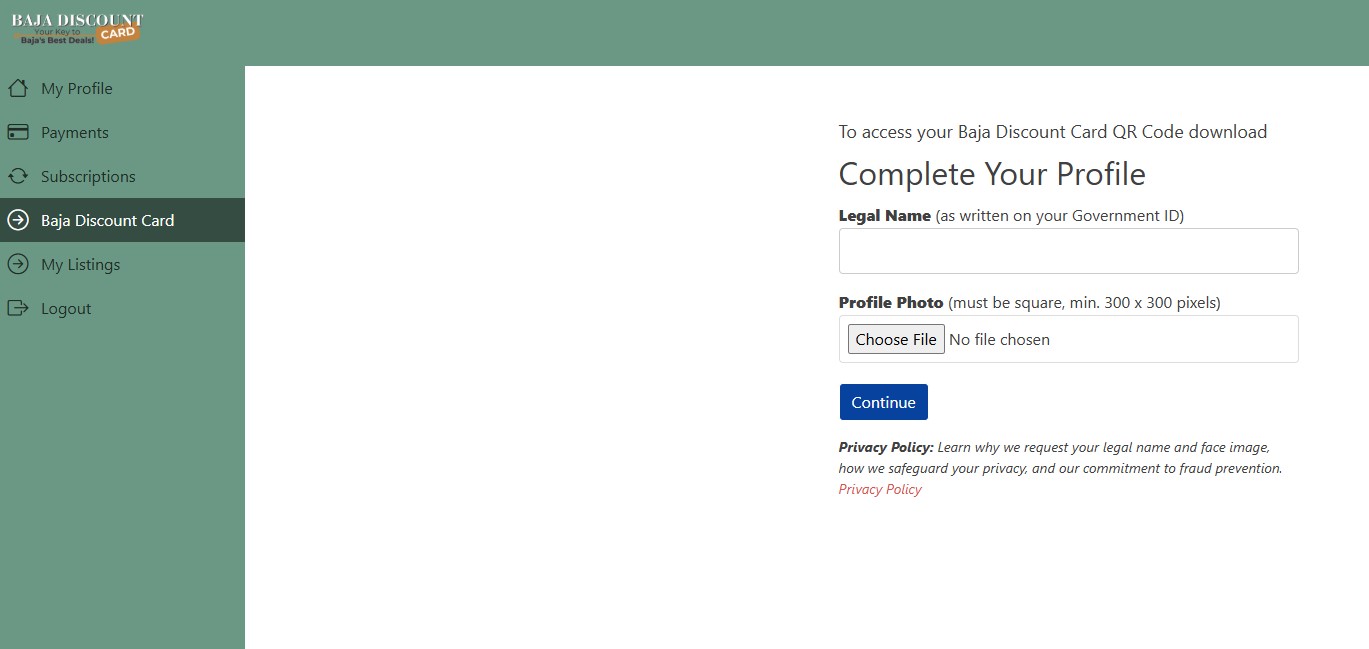The image size is (1369, 649).
Task: Click the credit card icon beside Payments
Action: (17, 132)
